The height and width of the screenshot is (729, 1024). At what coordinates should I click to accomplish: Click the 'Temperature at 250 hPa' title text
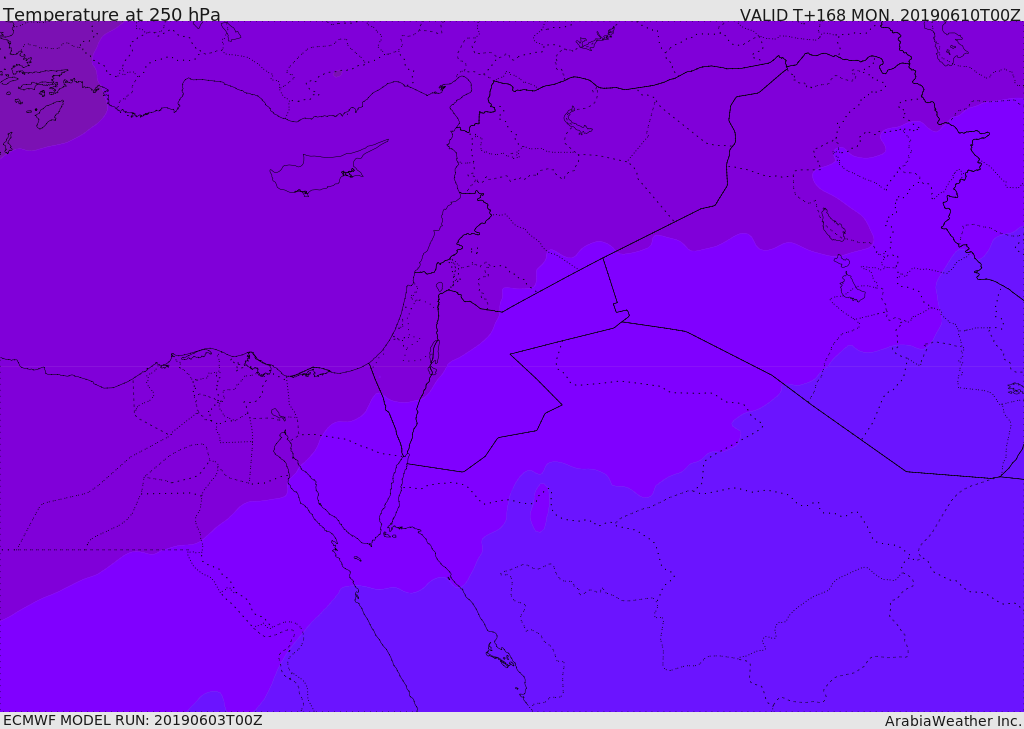tap(112, 14)
